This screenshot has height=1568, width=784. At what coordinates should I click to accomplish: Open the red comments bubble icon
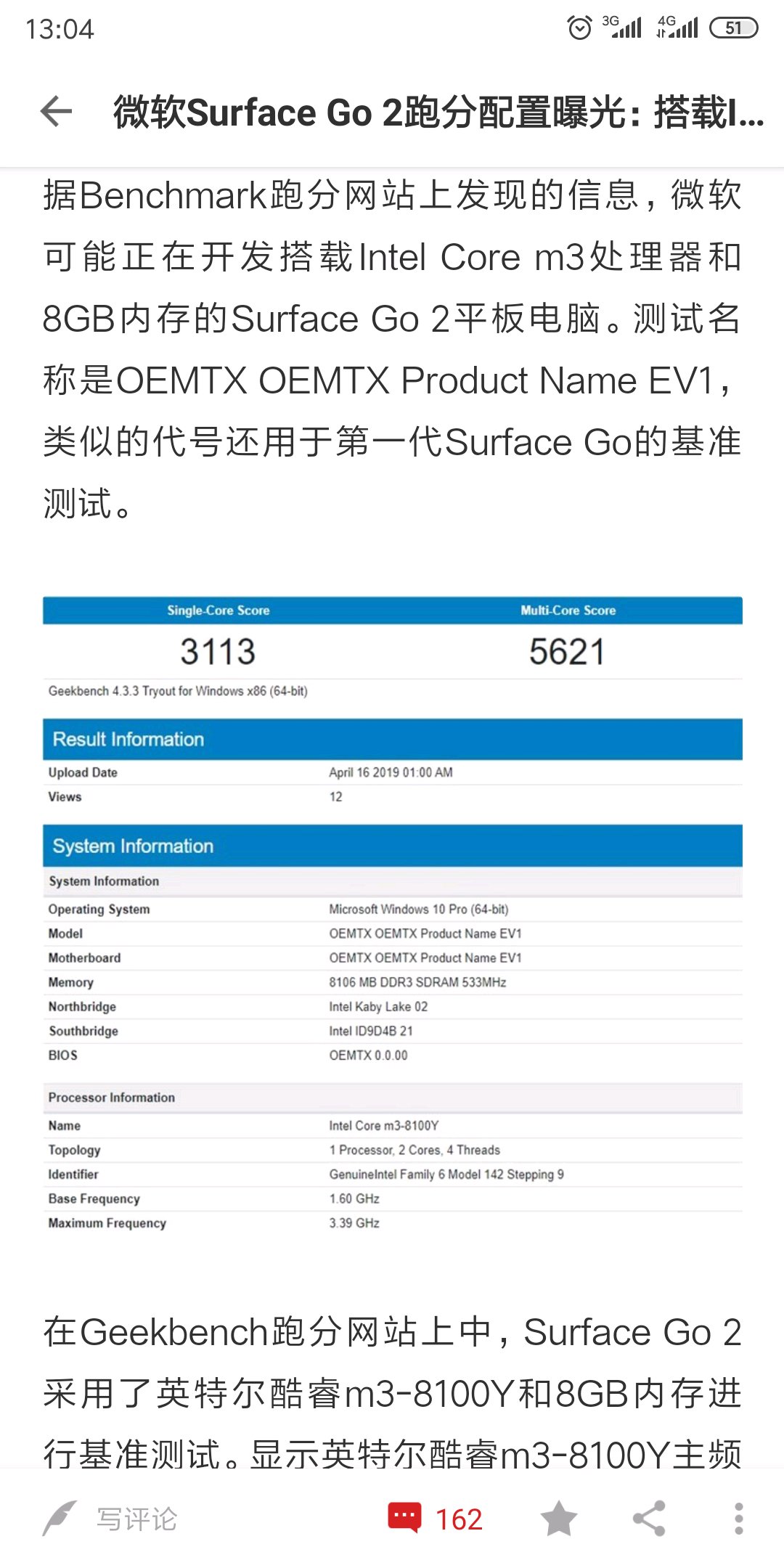[404, 1517]
